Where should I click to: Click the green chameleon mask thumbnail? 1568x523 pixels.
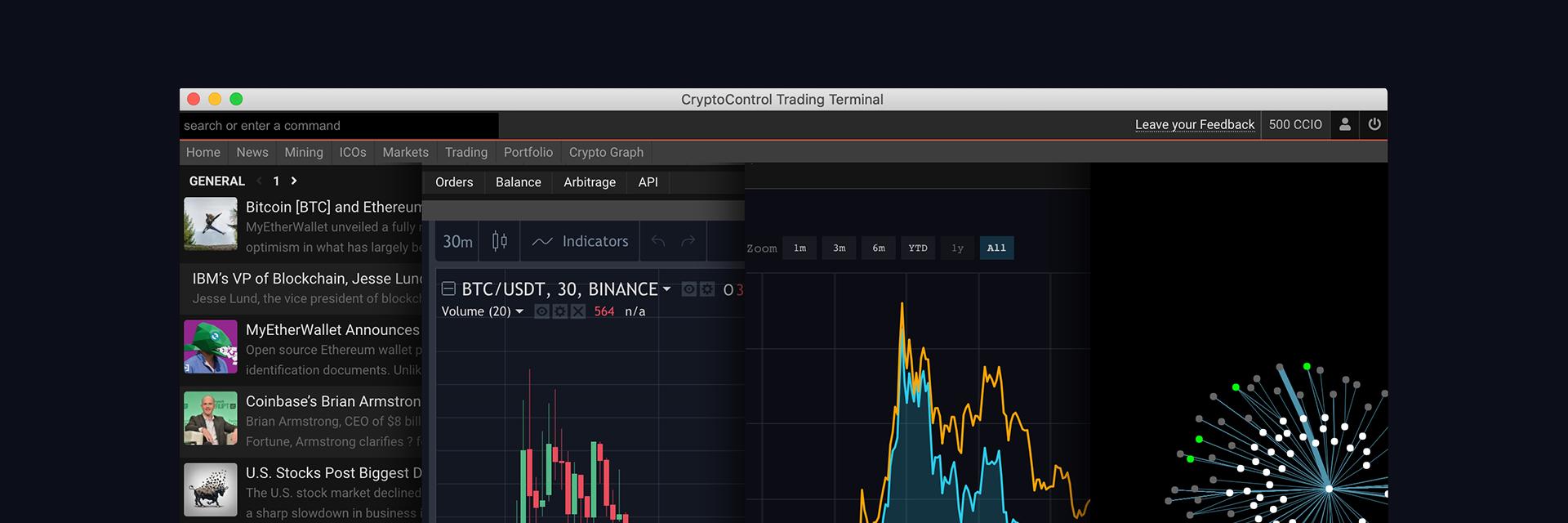pos(211,347)
